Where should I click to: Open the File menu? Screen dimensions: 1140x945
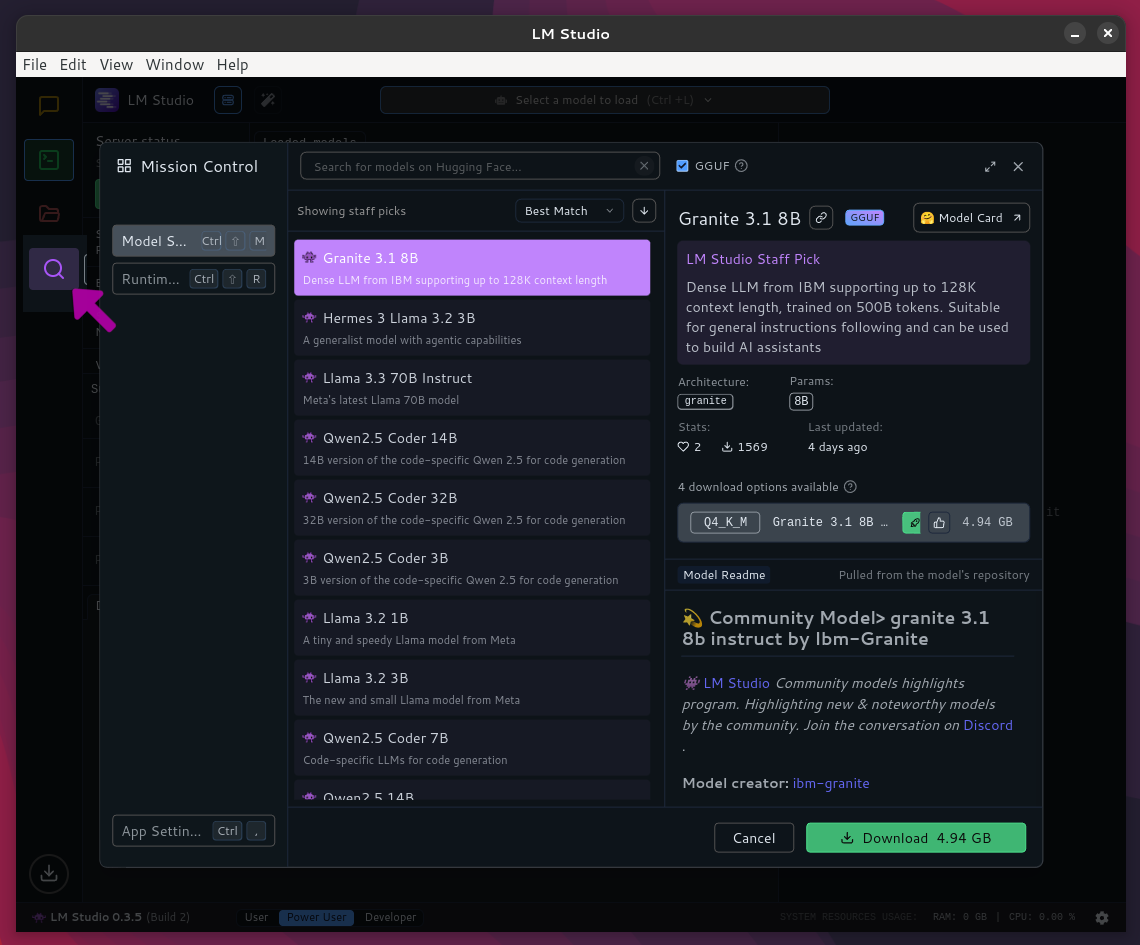click(35, 65)
